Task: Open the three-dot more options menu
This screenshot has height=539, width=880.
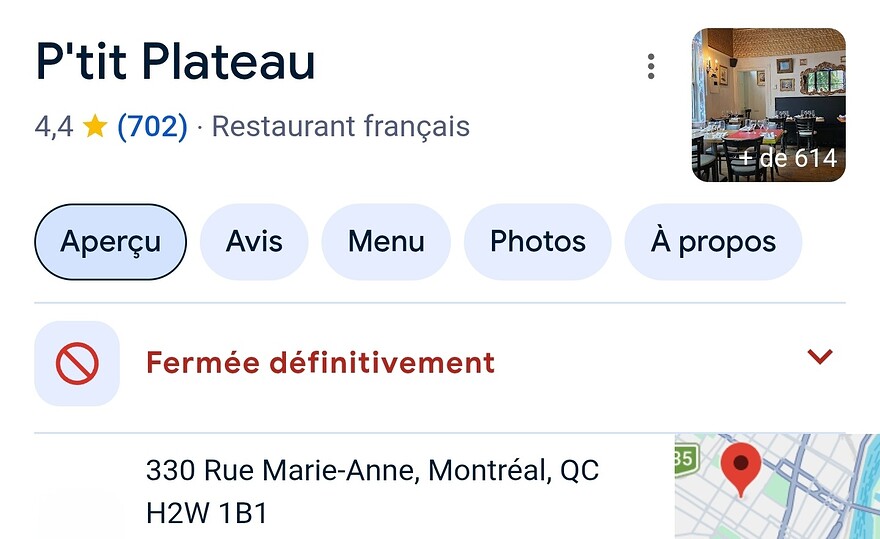Action: tap(650, 66)
